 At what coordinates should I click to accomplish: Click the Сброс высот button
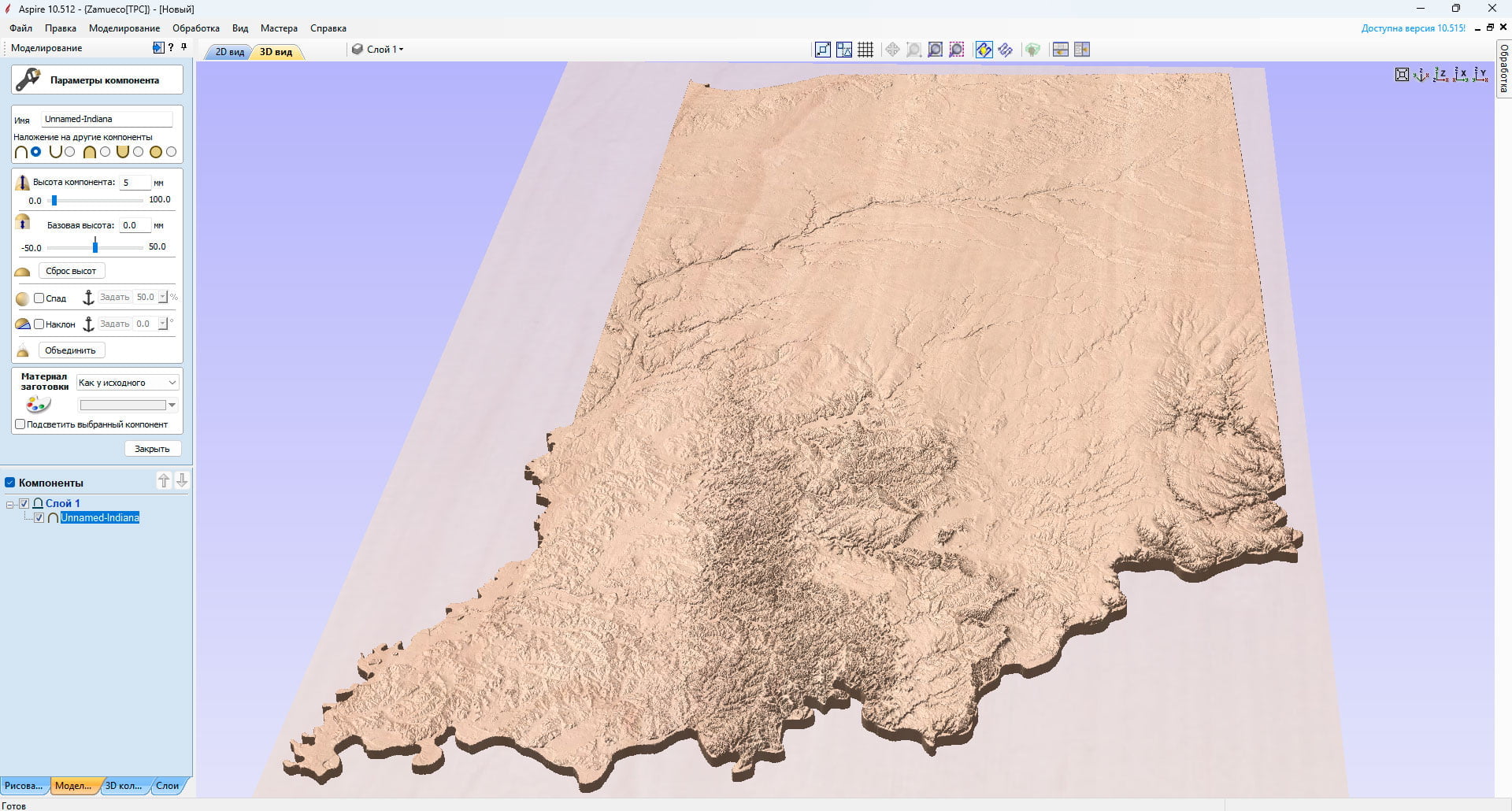pos(71,271)
